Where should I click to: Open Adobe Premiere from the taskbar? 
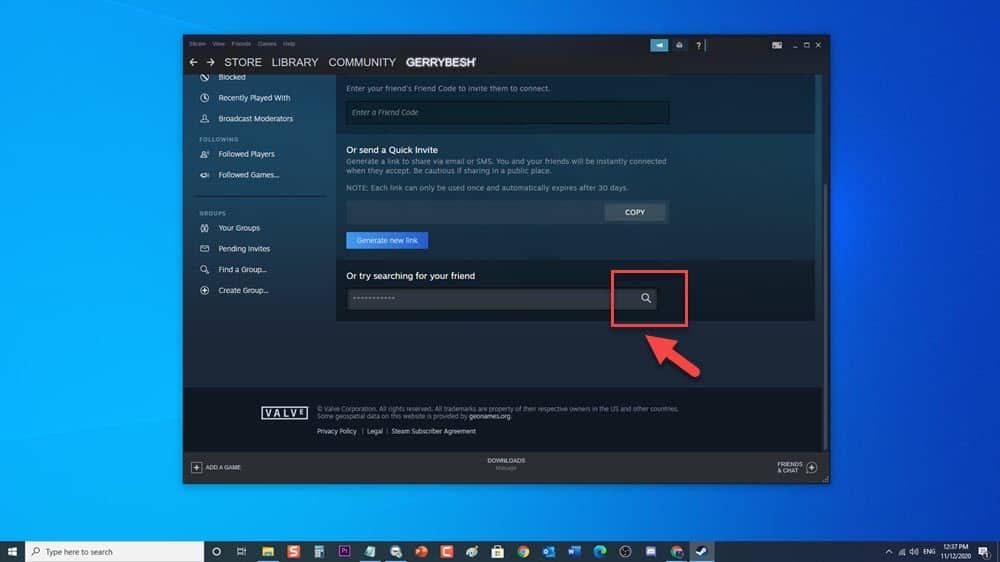[344, 552]
